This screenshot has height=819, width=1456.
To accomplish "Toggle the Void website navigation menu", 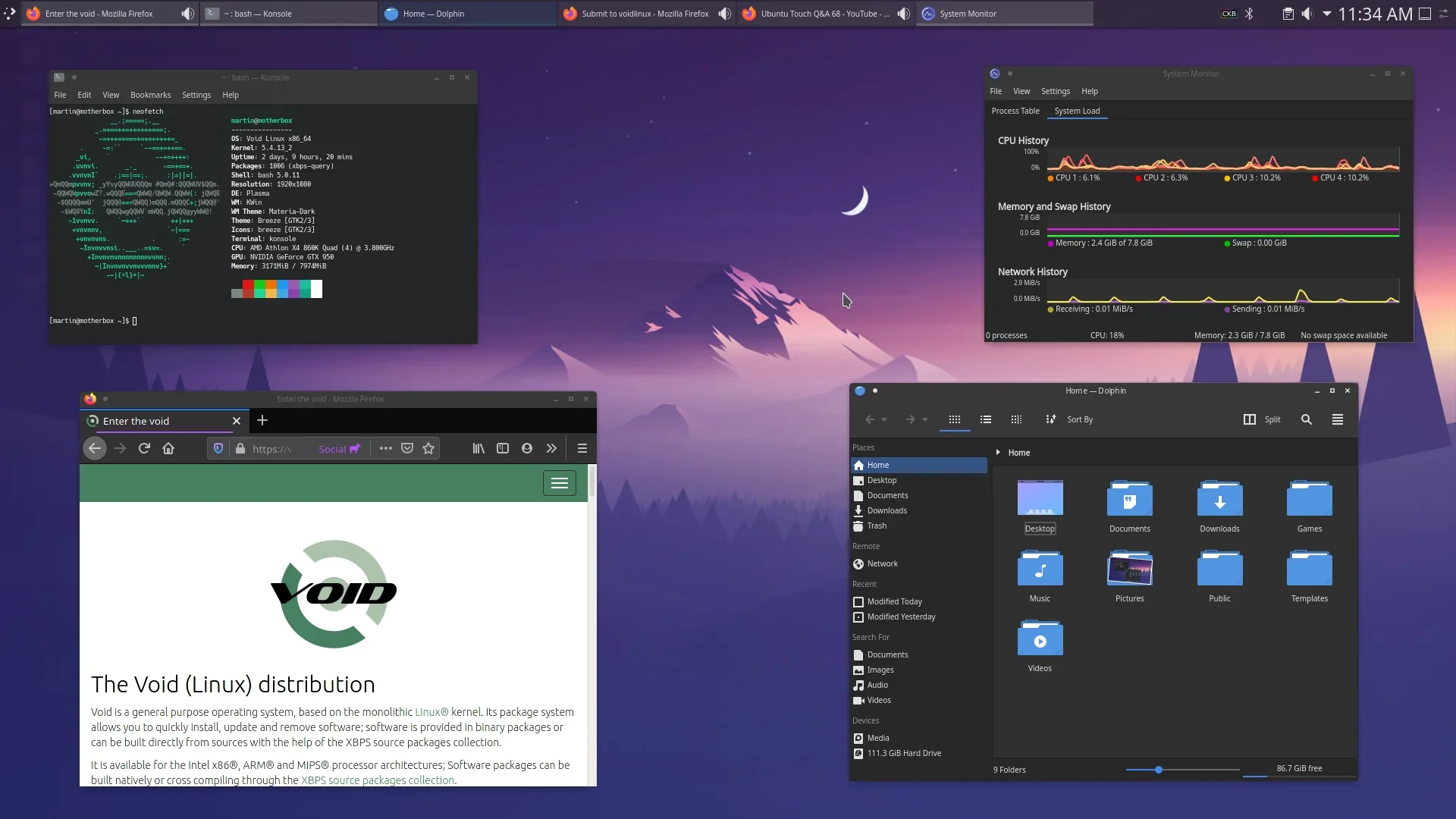I will [560, 483].
